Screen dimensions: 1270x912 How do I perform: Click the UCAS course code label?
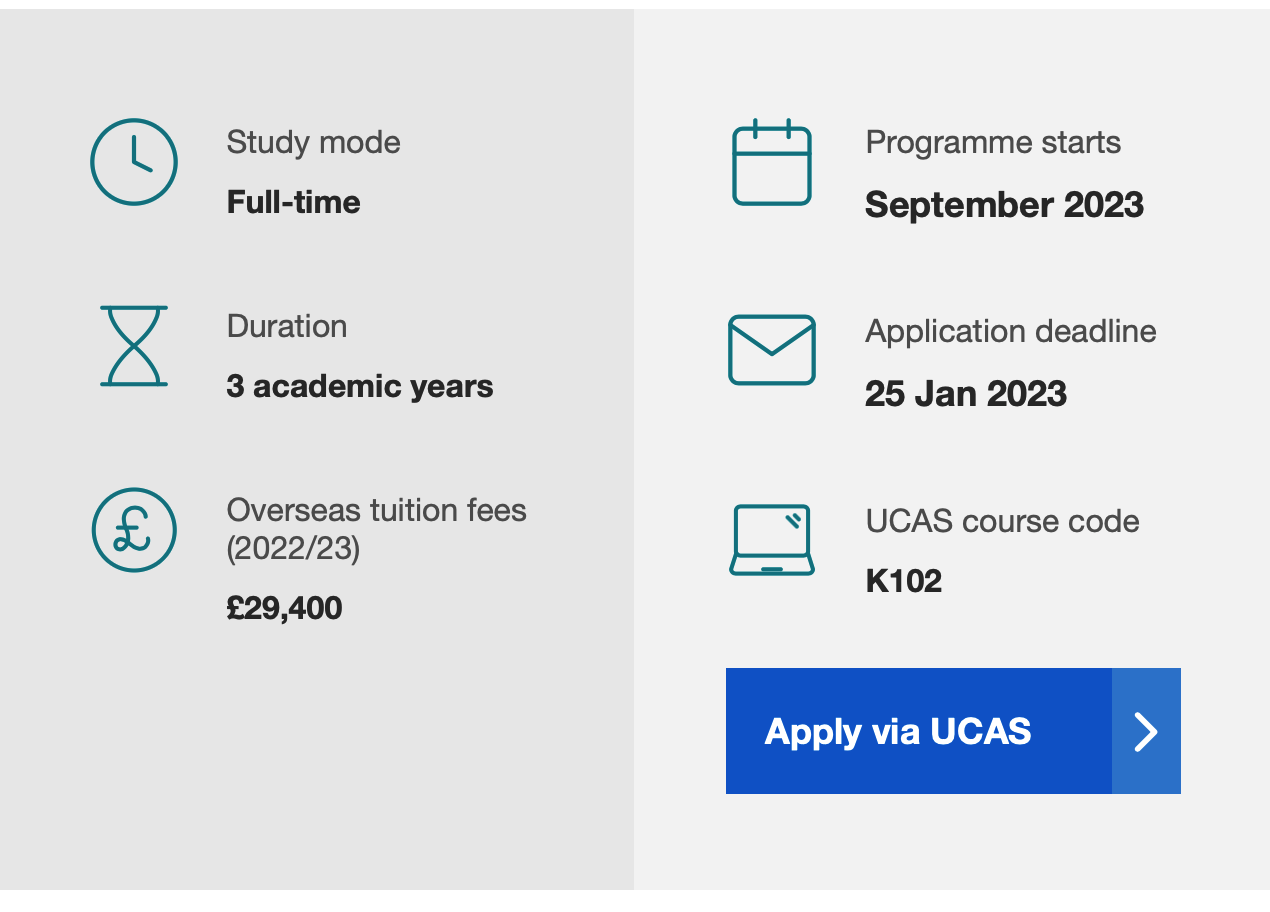tap(1003, 521)
